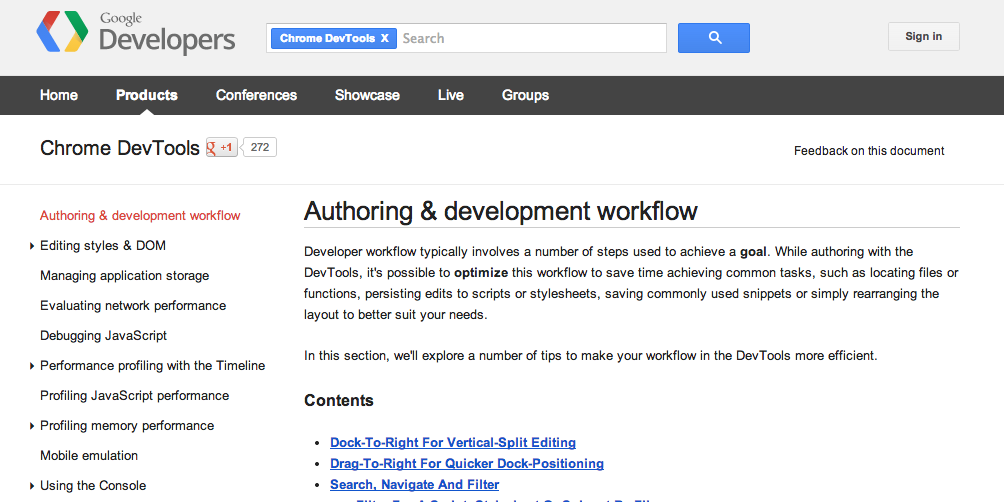This screenshot has width=1004, height=502.
Task: Expand the Performance profiling with the Timeline arrow
Action: 32,366
